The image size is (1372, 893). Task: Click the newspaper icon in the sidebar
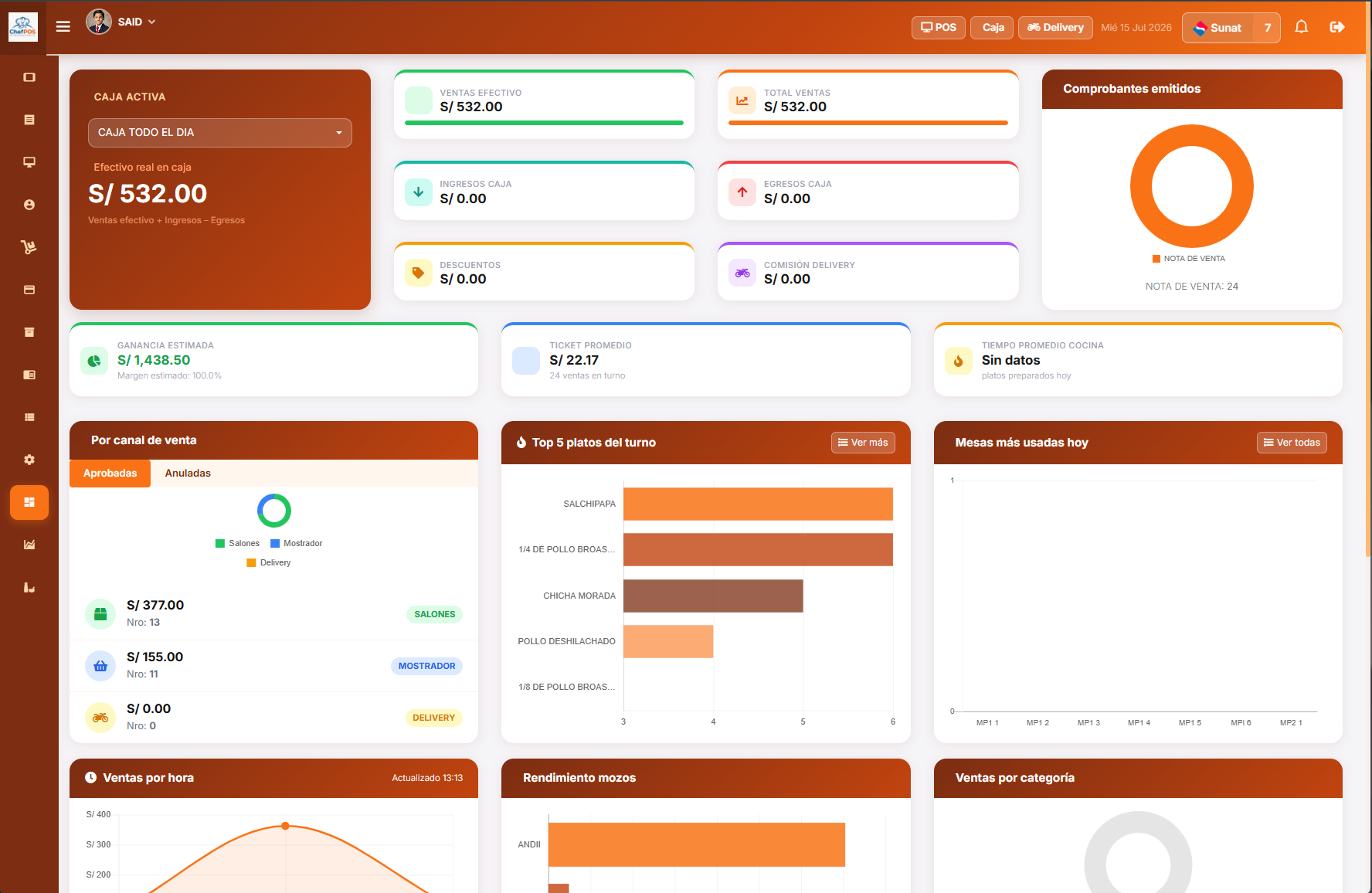29,375
